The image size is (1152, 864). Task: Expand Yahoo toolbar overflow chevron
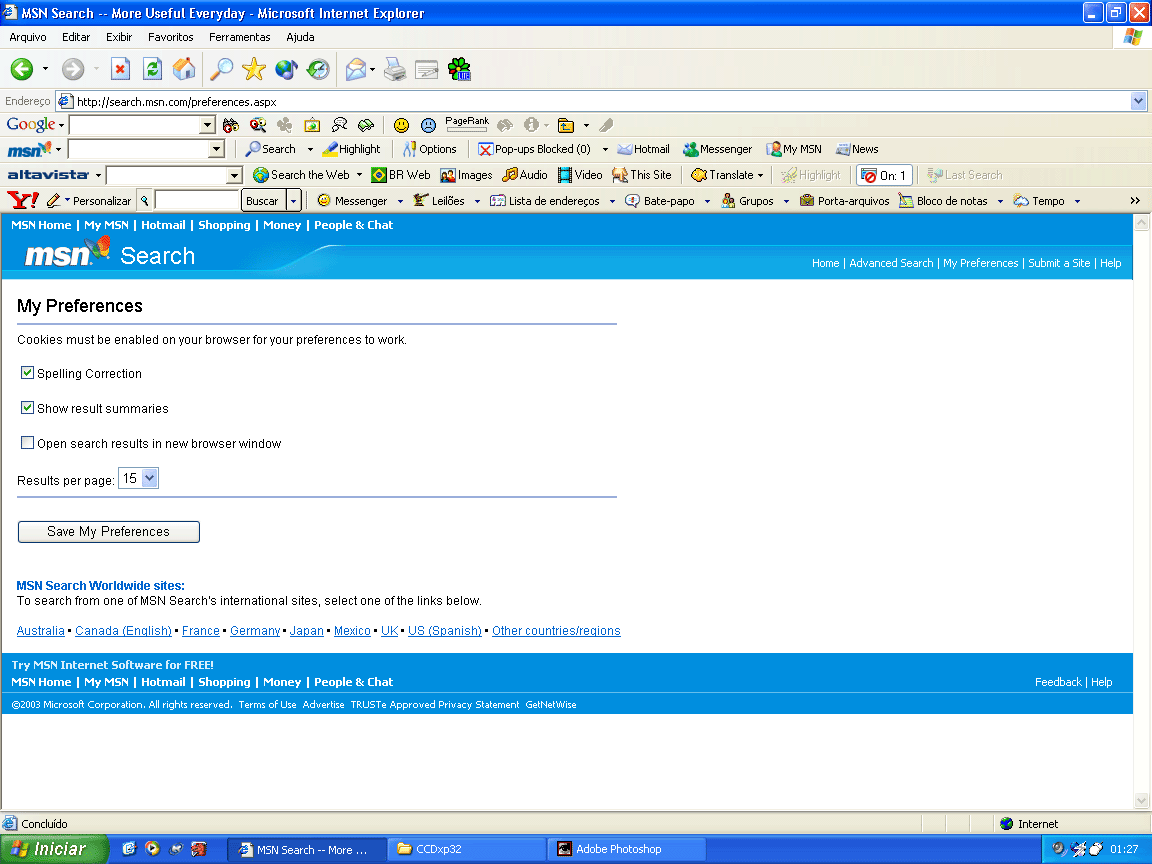click(x=1135, y=201)
